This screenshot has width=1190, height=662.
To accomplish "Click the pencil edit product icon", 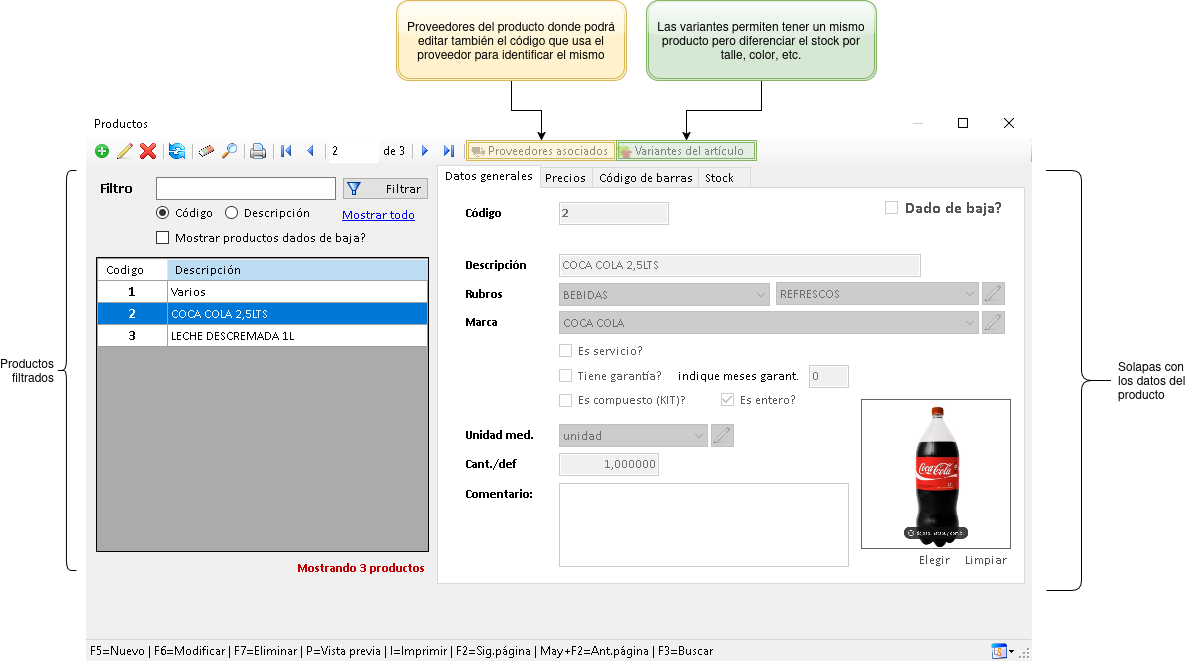I will 125,151.
